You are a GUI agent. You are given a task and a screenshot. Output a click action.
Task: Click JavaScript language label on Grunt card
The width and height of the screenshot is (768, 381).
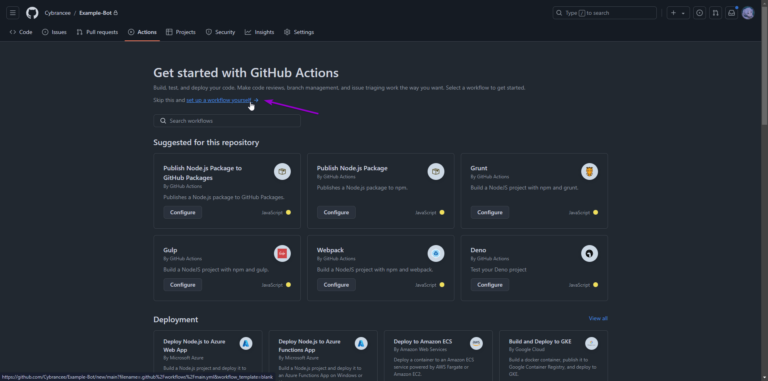tap(579, 213)
